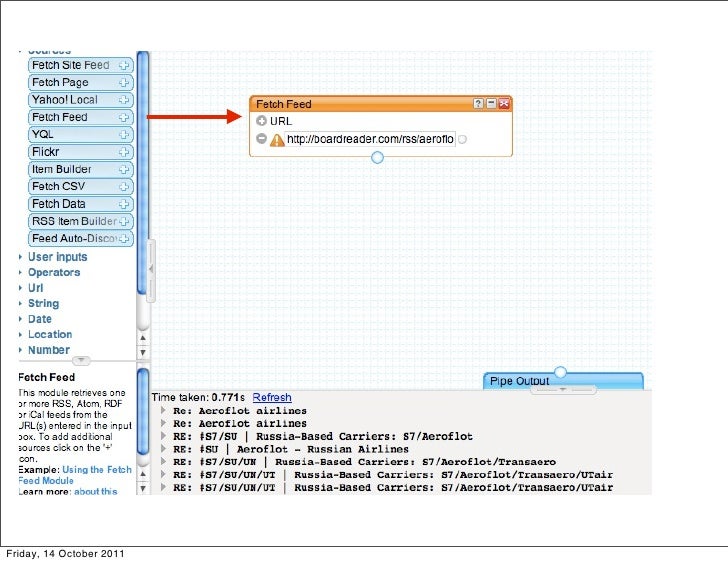Click the Pipe Output input connector
728x564 pixels.
pyautogui.click(x=561, y=372)
